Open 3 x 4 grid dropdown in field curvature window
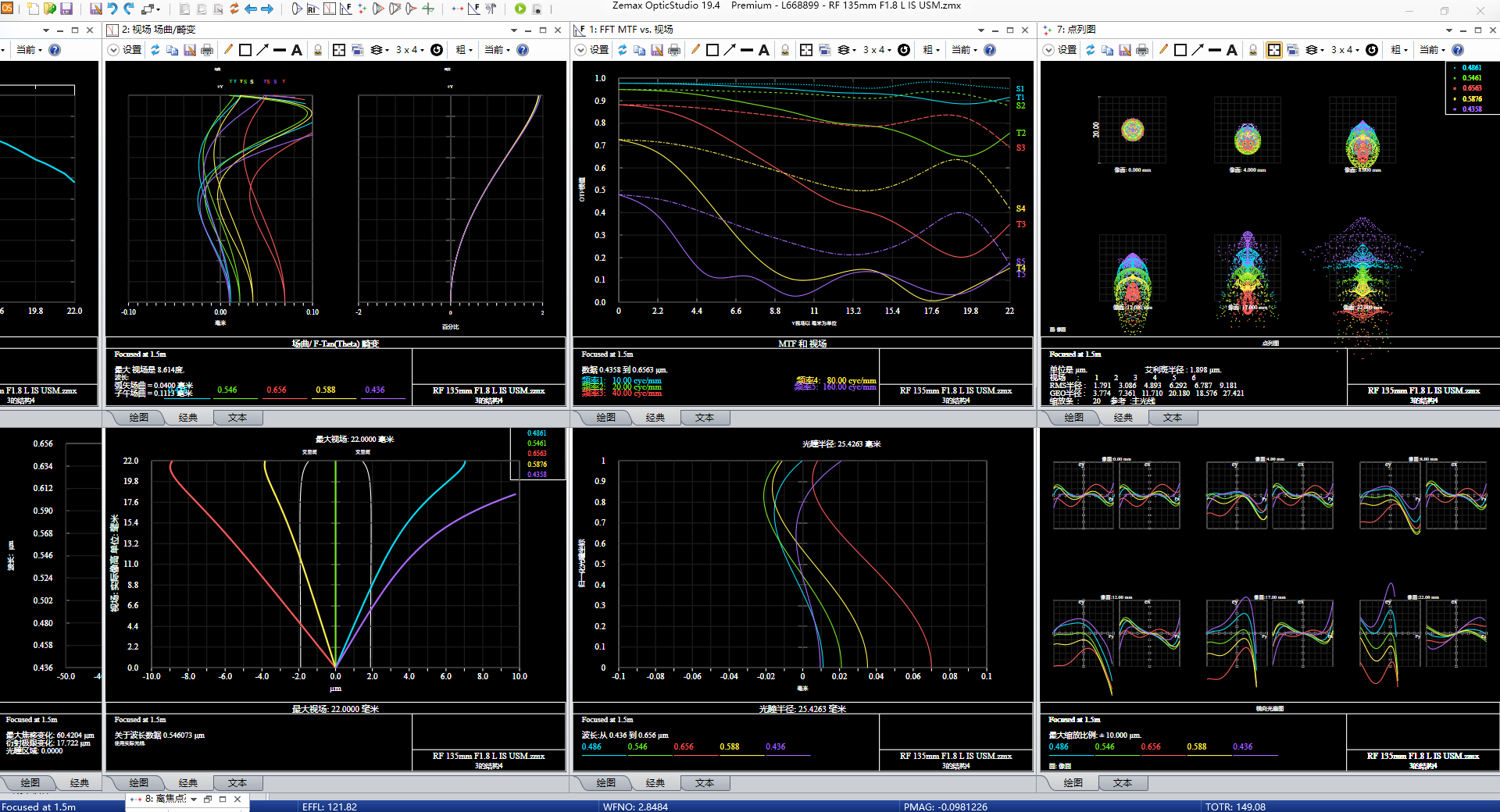The height and width of the screenshot is (812, 1500). [x=410, y=49]
